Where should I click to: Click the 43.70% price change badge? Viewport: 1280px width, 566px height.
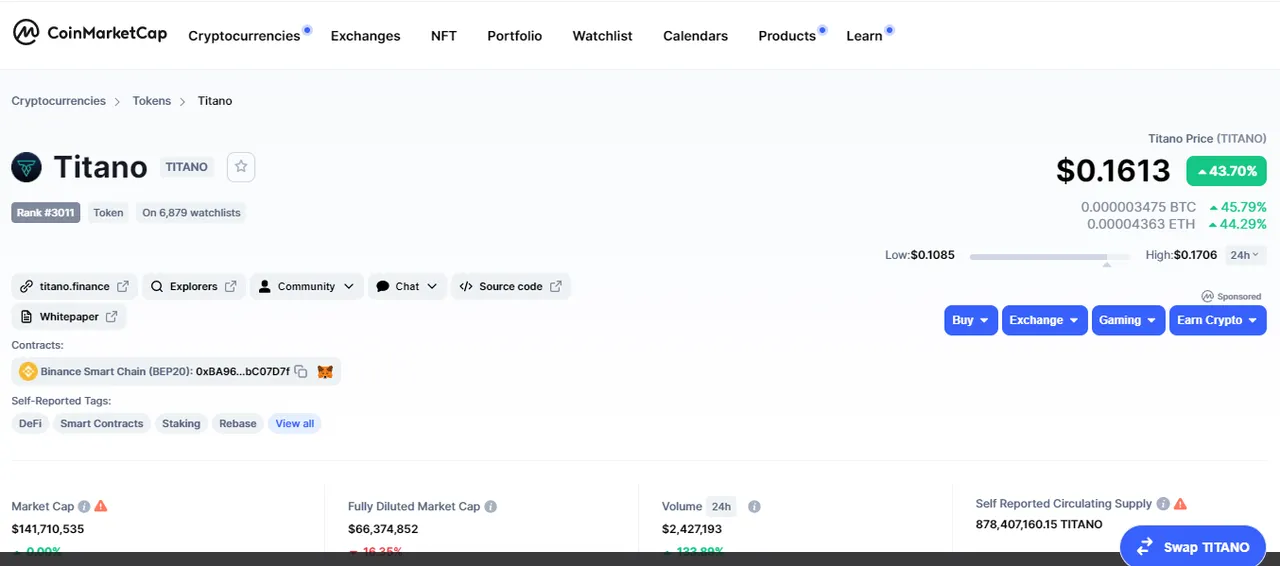tap(1227, 171)
